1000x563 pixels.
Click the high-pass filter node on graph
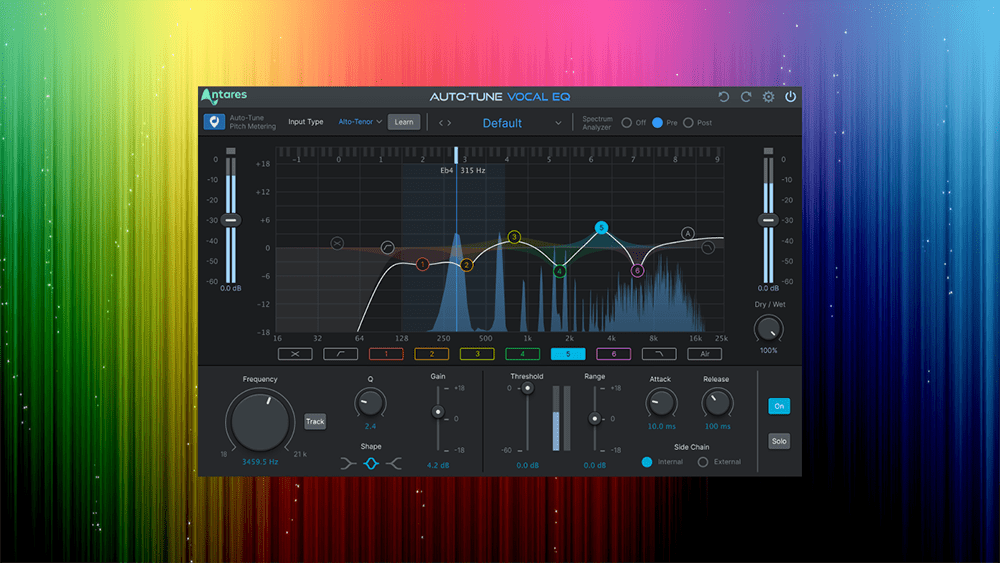pyautogui.click(x=388, y=247)
